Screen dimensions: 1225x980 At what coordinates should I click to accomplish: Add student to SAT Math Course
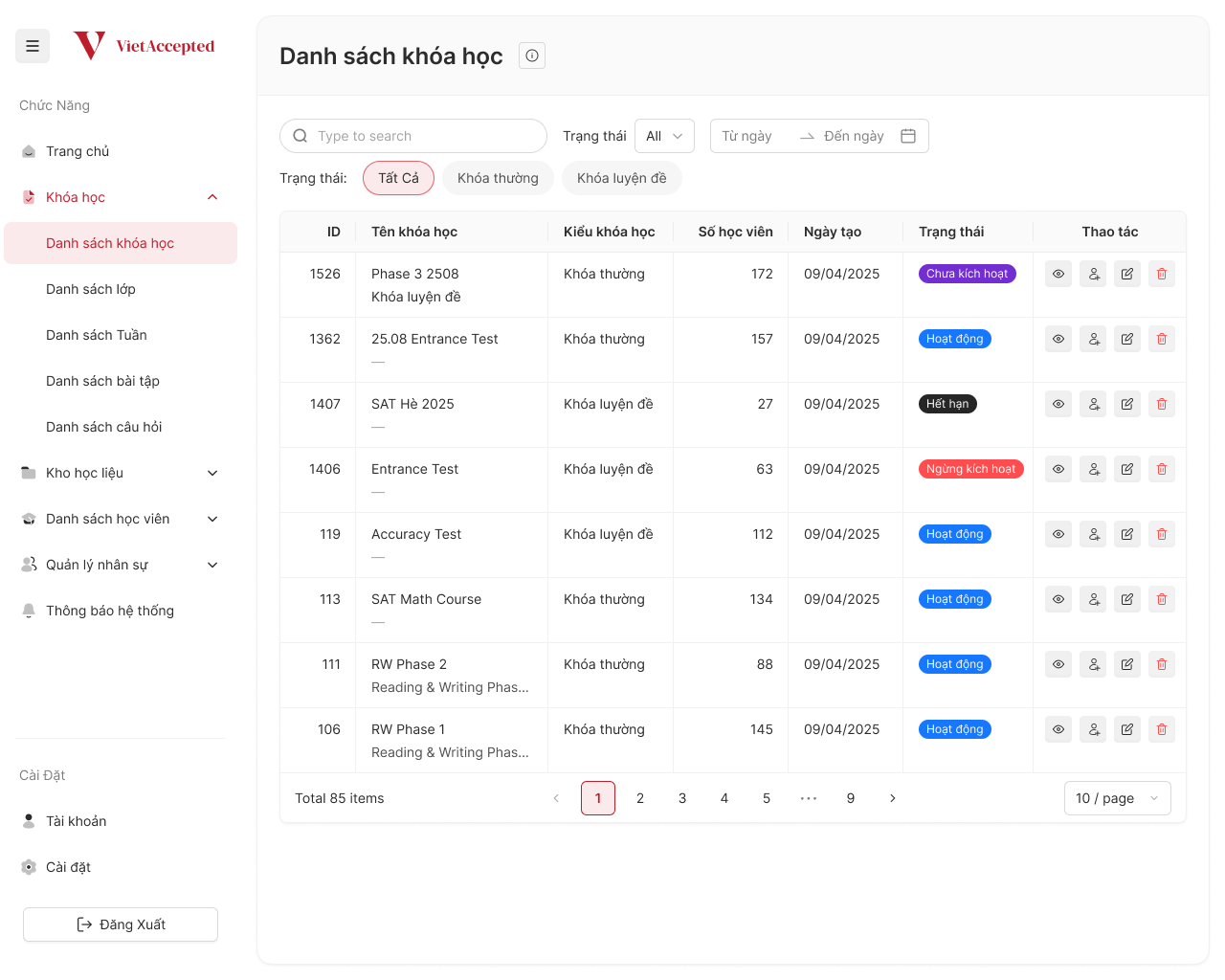click(1093, 599)
